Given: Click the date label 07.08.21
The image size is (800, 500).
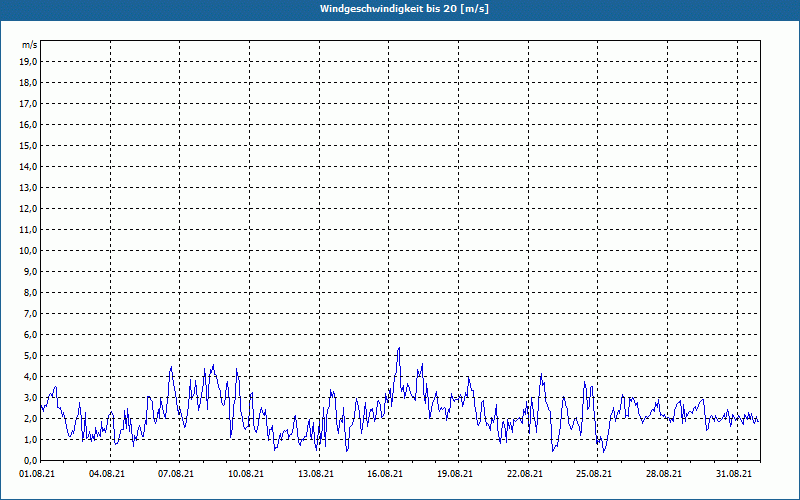Looking at the screenshot, I should pos(176,474).
